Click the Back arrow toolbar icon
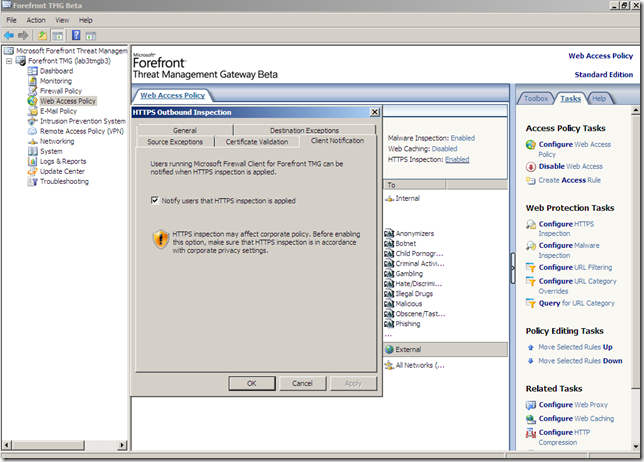The width and height of the screenshot is (644, 462). (9, 36)
